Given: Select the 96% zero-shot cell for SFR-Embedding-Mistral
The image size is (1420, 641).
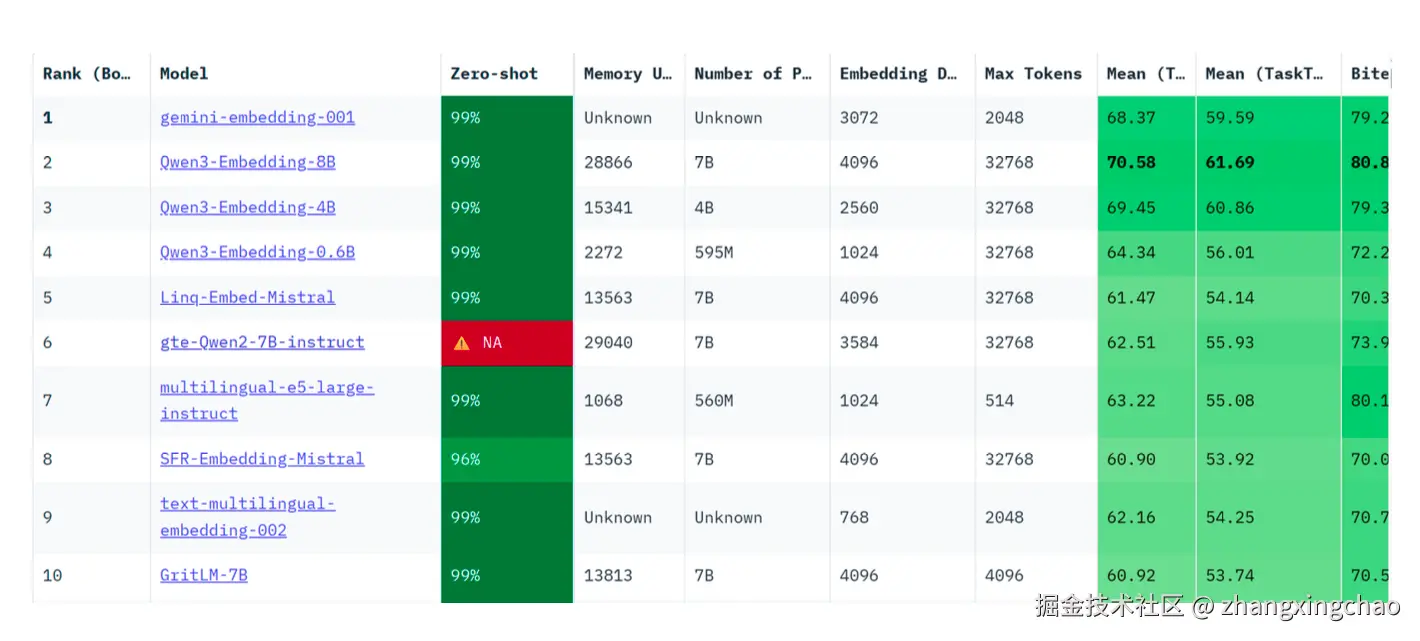Looking at the screenshot, I should (x=507, y=459).
